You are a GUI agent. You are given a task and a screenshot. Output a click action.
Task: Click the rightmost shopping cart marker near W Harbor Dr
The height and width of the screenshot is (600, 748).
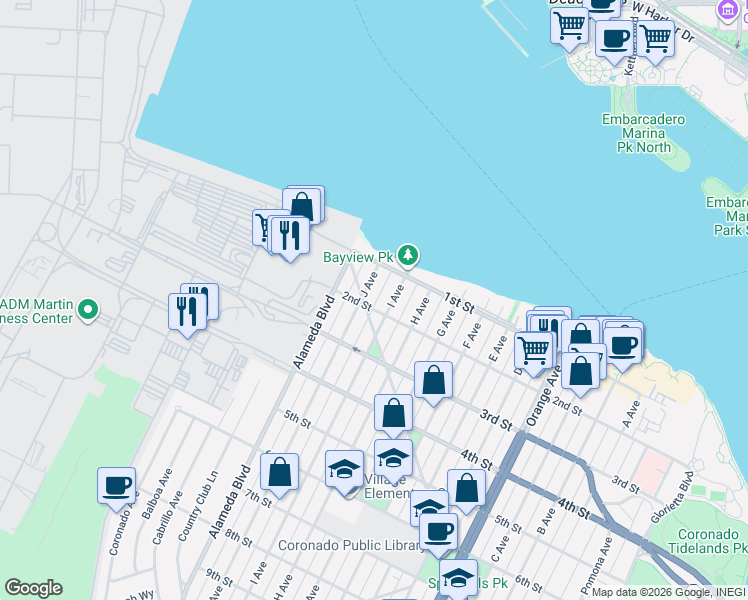(656, 42)
